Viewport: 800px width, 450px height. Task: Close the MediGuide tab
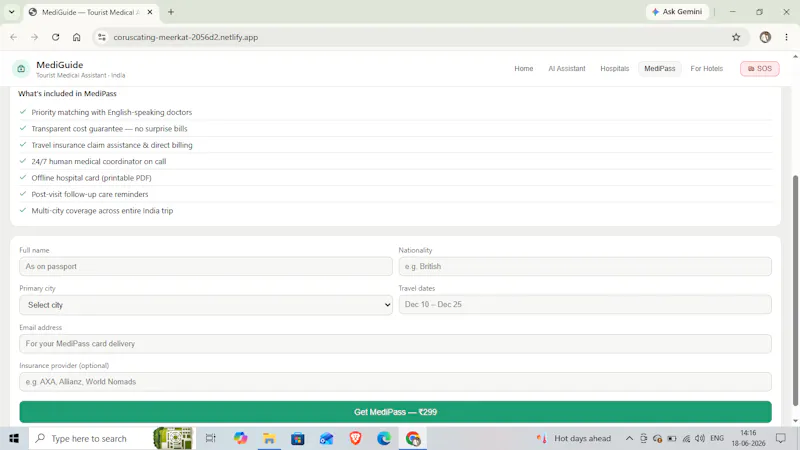click(149, 12)
